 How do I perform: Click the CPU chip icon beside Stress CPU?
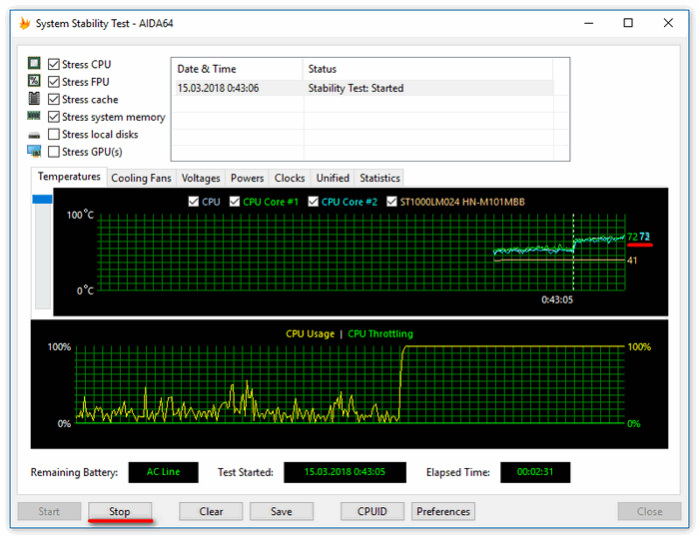[x=34, y=63]
